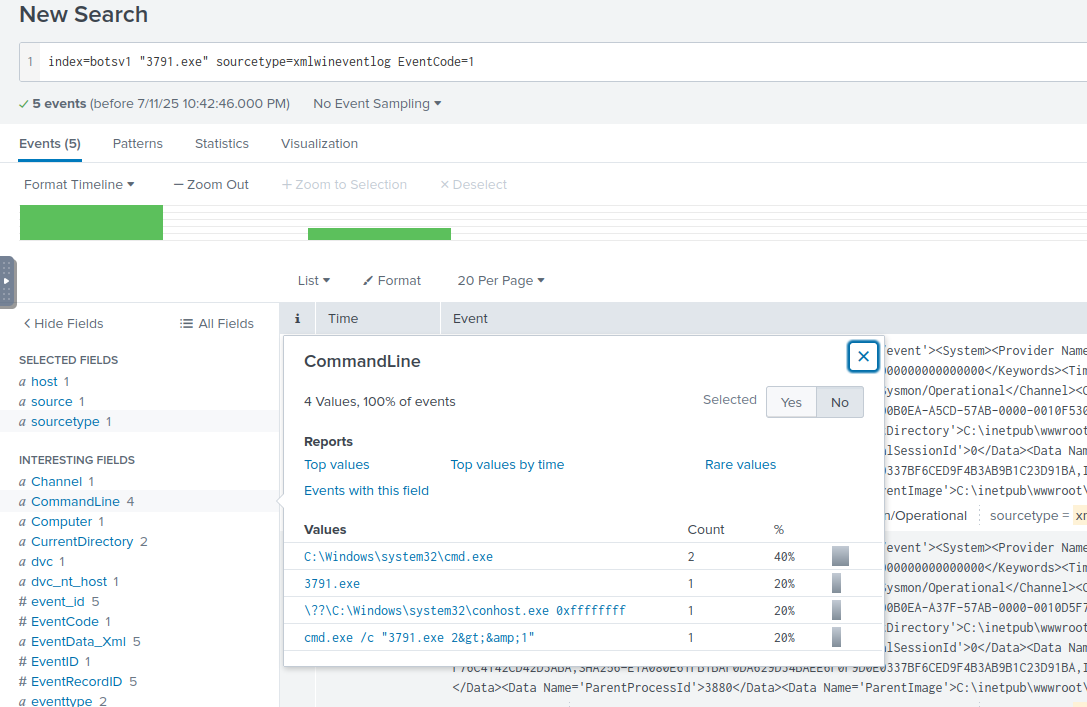Open the No Event Sampling dropdown
1087x707 pixels.
click(377, 103)
